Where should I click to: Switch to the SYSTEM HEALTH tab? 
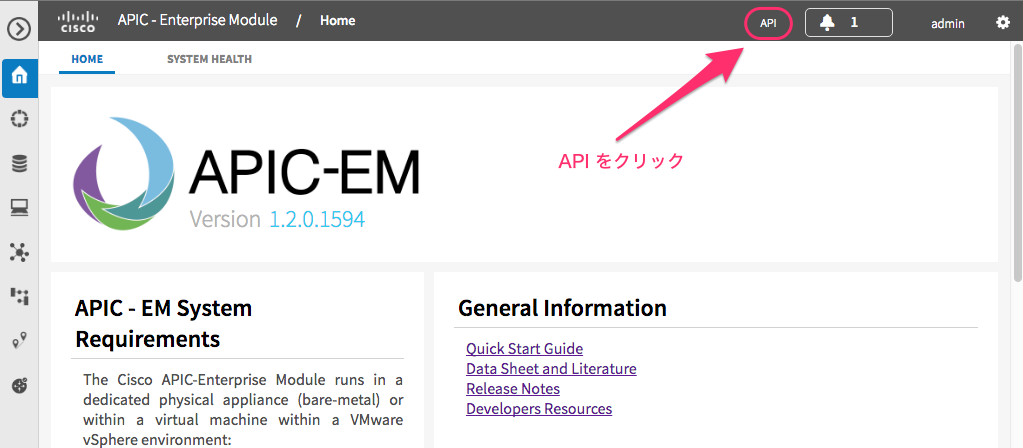209,59
